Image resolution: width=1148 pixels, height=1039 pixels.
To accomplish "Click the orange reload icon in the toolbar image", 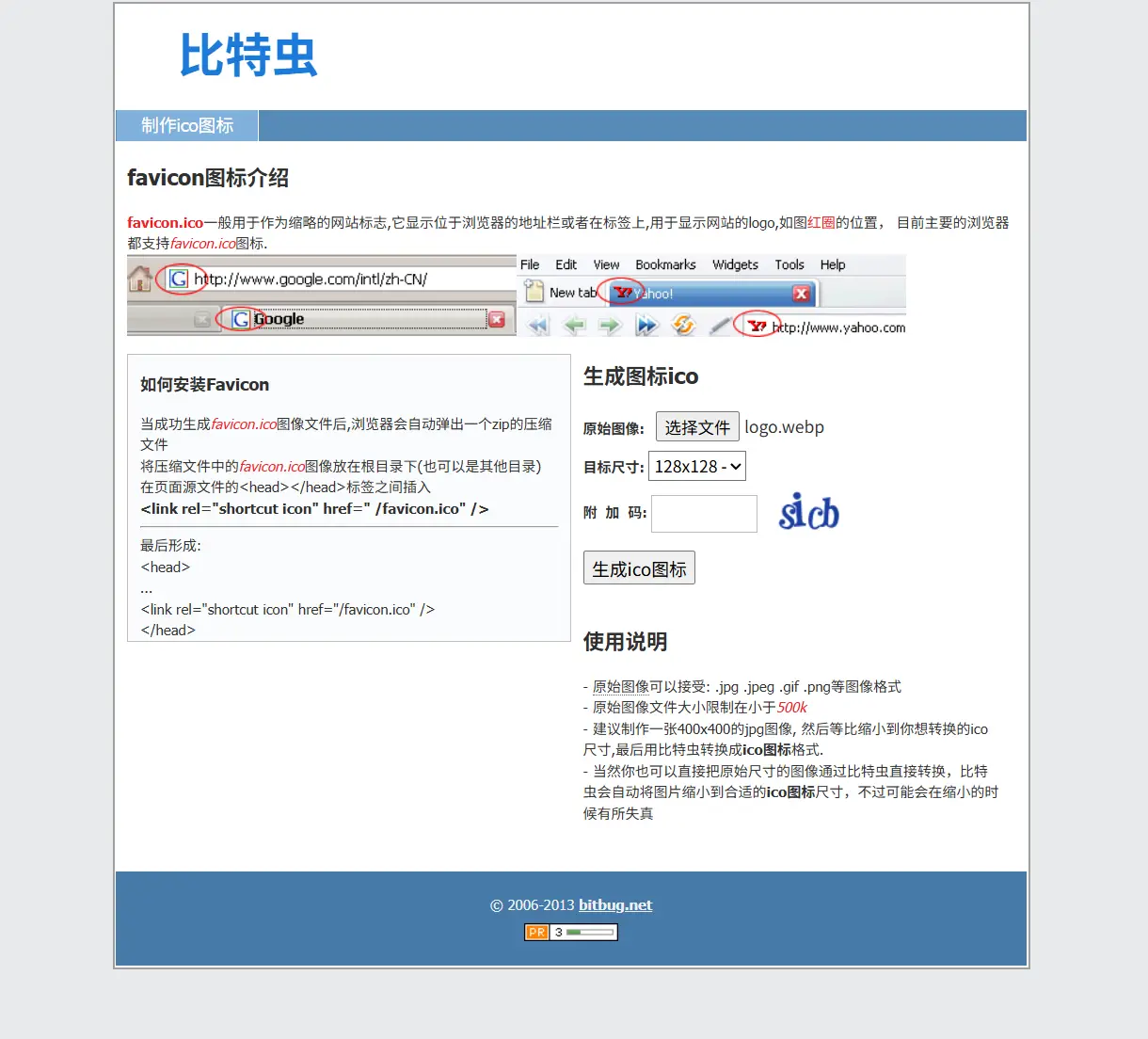I will [x=683, y=326].
